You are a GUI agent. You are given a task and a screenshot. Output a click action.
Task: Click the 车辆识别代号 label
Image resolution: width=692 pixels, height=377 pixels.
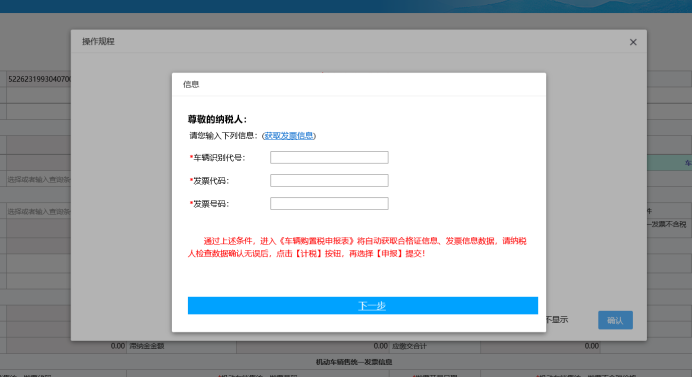point(218,158)
